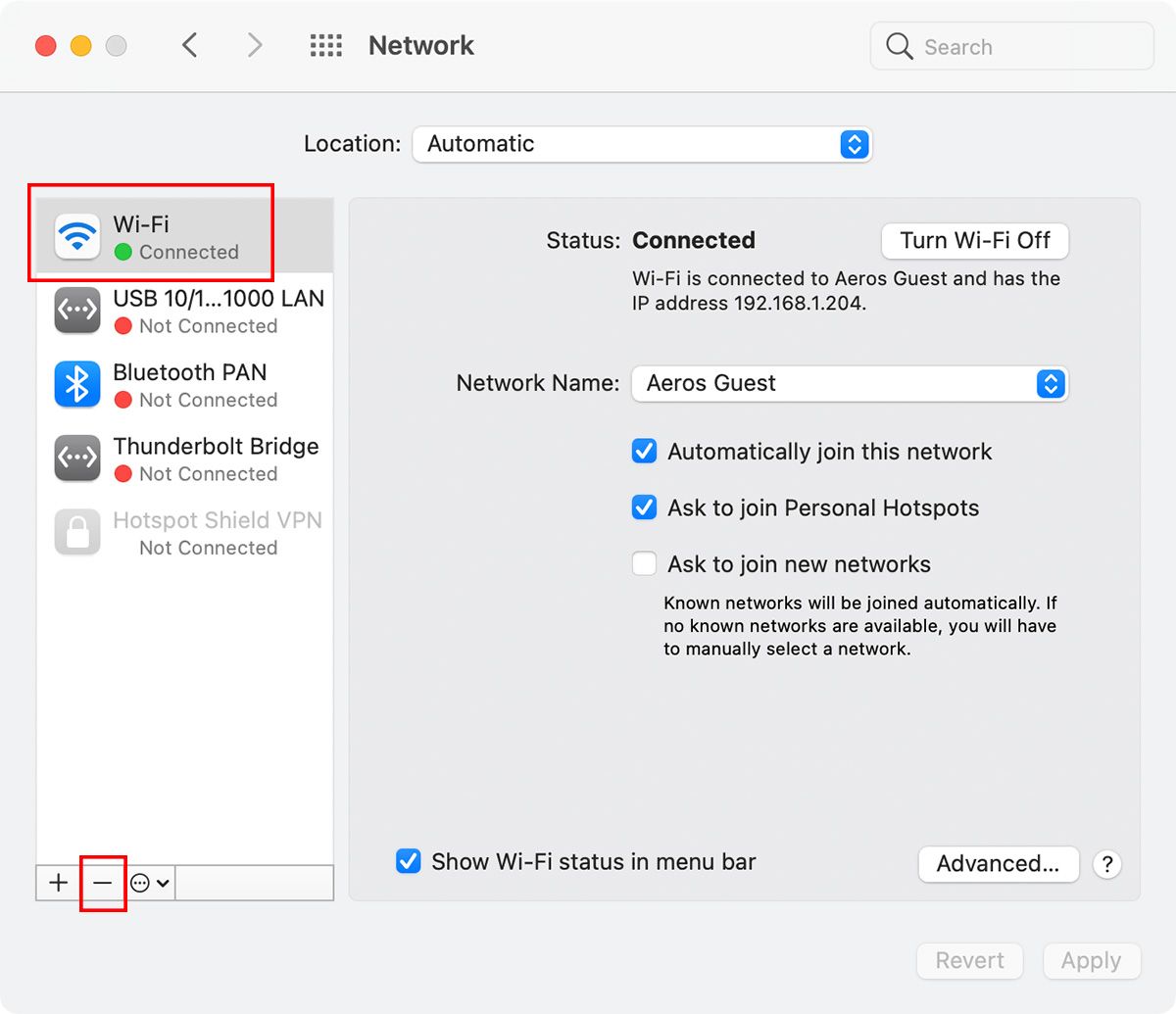Open Advanced network settings
This screenshot has width=1176, height=1014.
click(998, 864)
